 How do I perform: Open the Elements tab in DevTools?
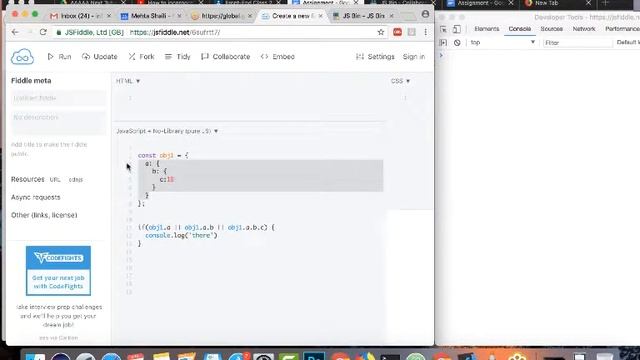pyautogui.click(x=487, y=29)
